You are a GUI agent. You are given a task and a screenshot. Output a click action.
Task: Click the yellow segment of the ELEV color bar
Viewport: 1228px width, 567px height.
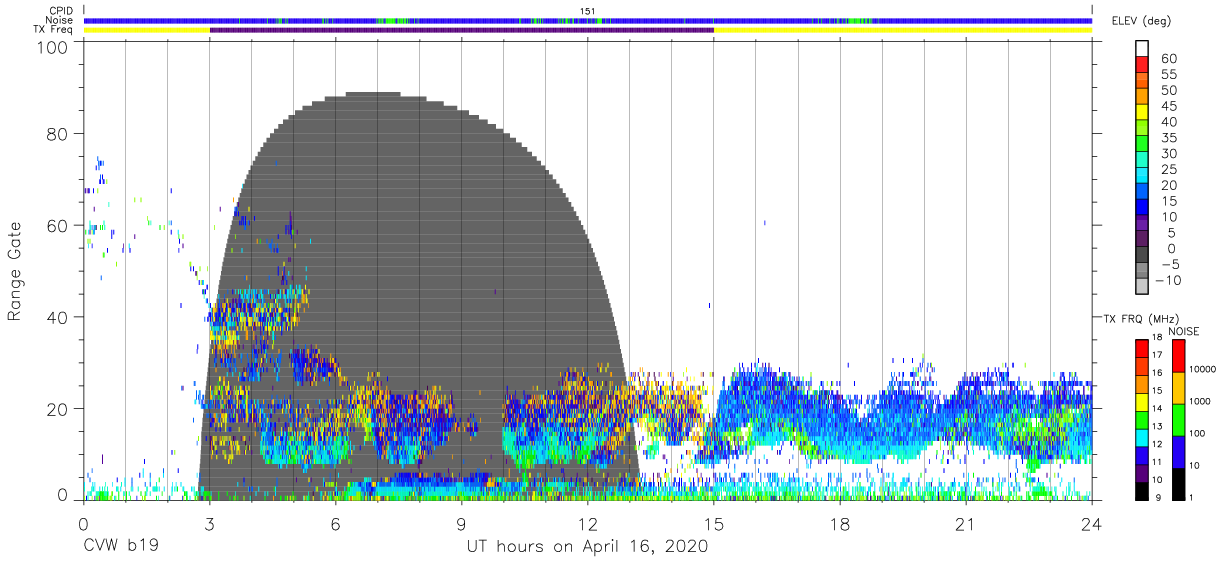coord(1143,113)
